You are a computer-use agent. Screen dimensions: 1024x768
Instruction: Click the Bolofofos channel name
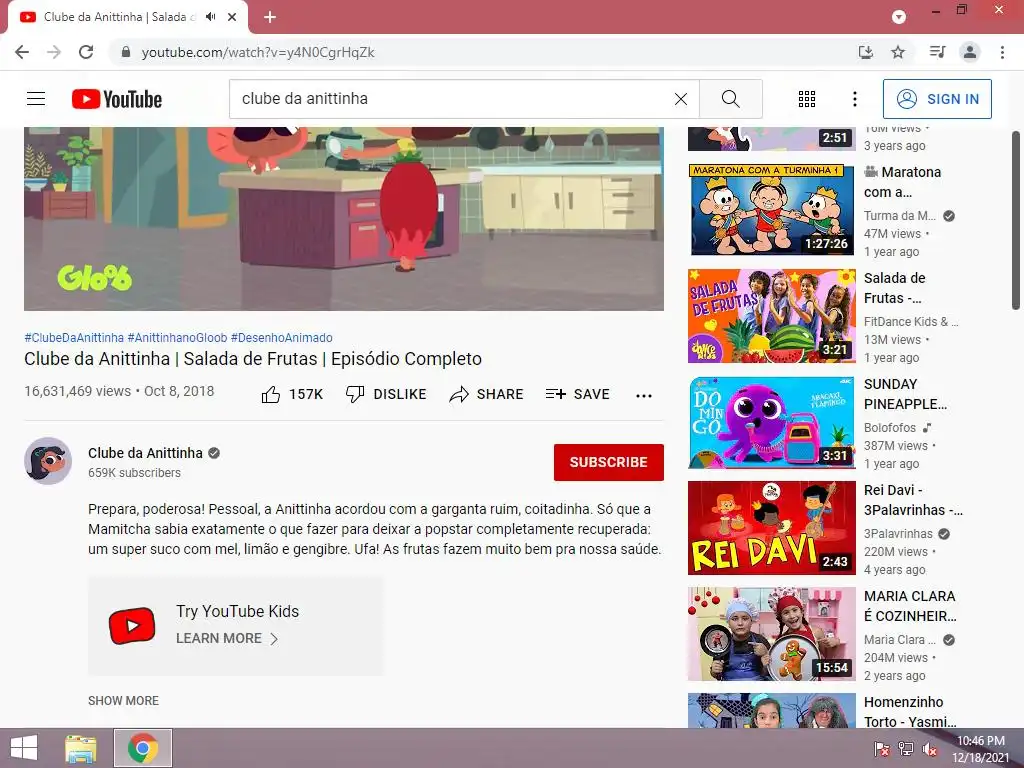tap(889, 428)
